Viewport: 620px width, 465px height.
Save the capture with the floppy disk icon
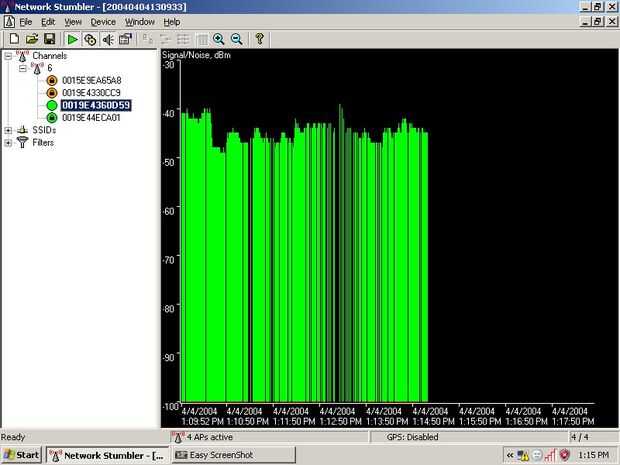[x=49, y=39]
